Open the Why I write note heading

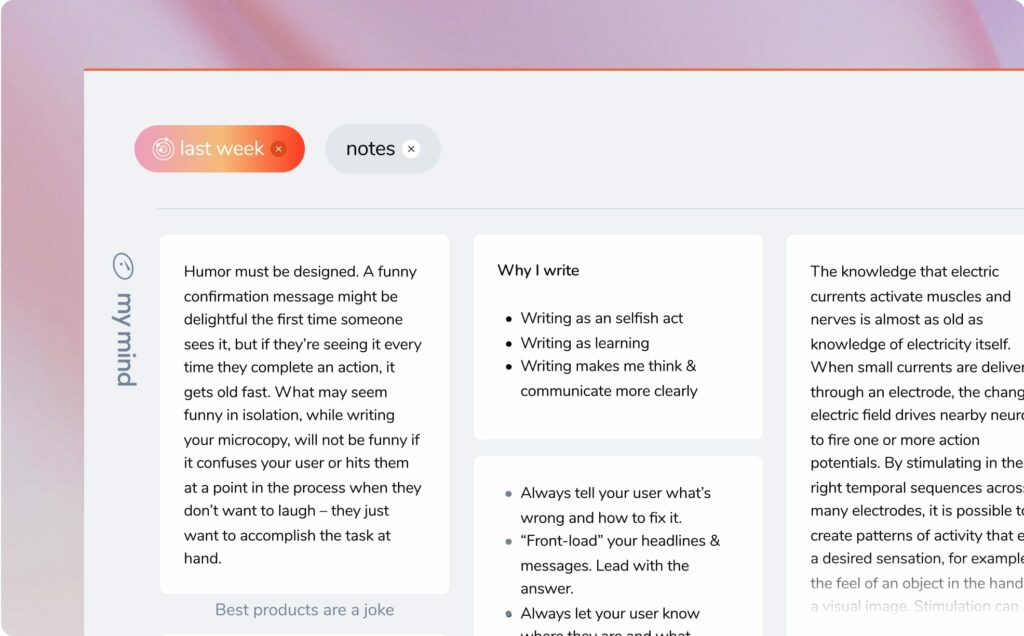click(x=538, y=270)
